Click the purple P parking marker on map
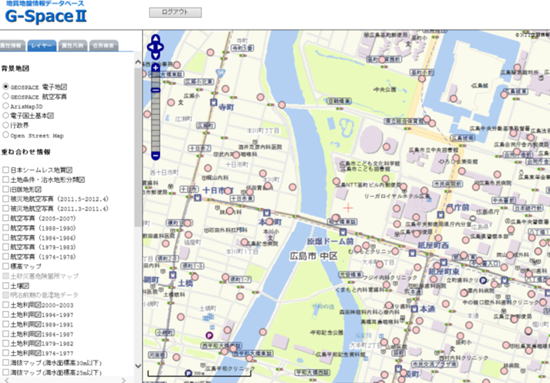 (x=209, y=335)
